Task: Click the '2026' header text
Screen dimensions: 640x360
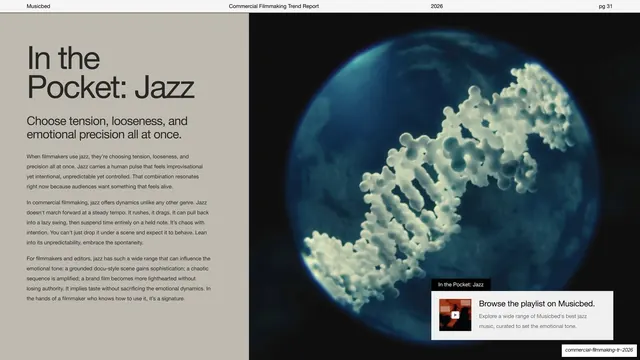Action: [x=437, y=6]
